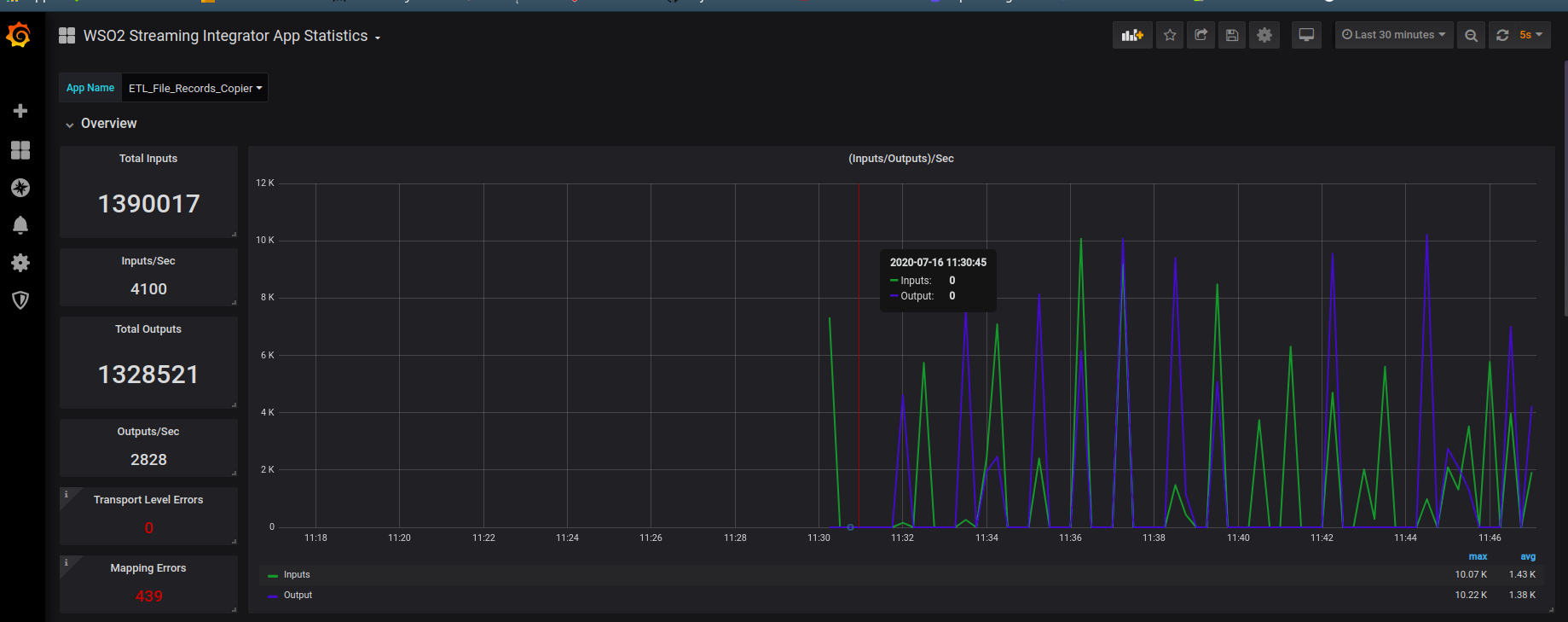Image resolution: width=1568 pixels, height=622 pixels.
Task: Show info for Transport Level Errors panel
Action: click(x=66, y=494)
